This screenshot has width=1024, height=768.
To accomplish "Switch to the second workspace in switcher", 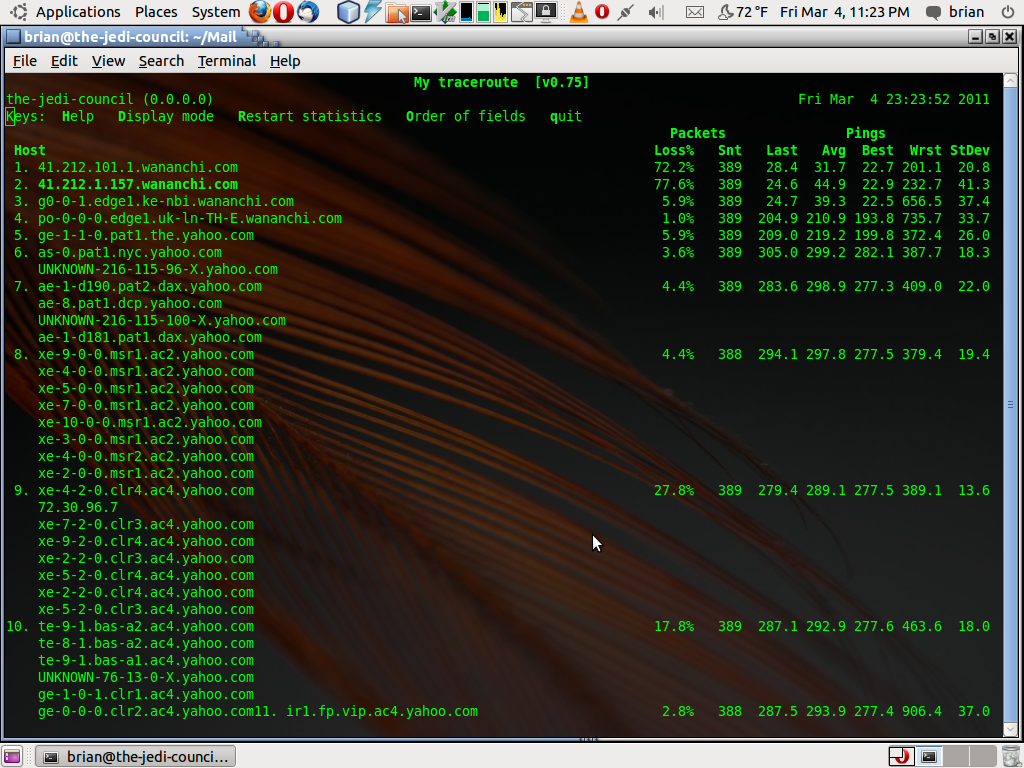I will pyautogui.click(x=929, y=756).
